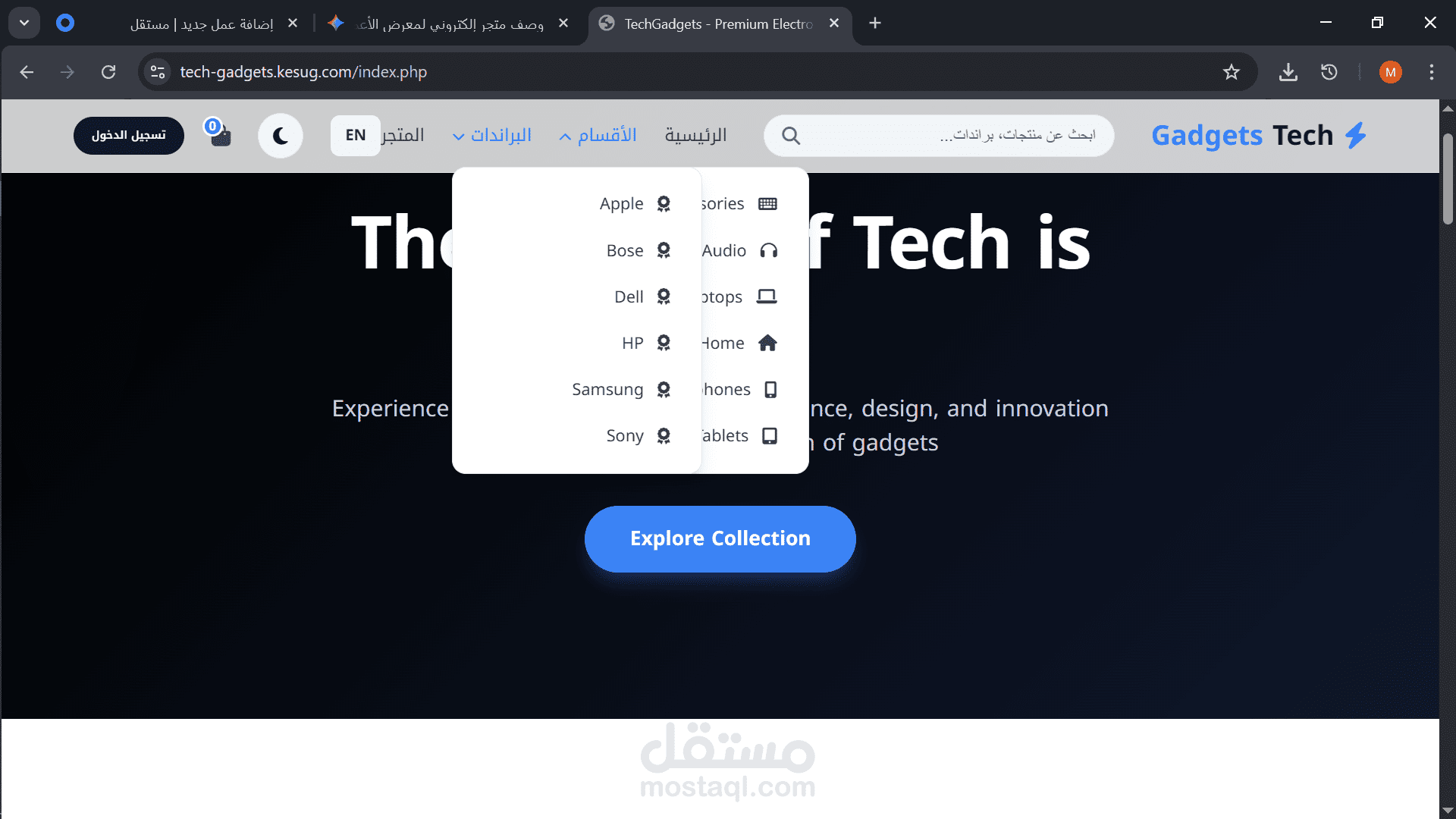Focus the product search field
The width and height of the screenshot is (1456, 819).
tap(939, 136)
